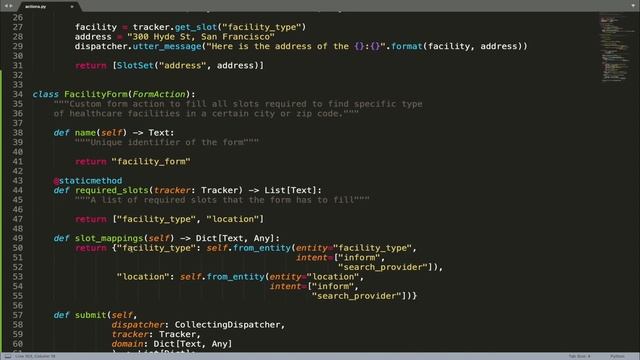Click 'get_slot' on line 27
The width and height of the screenshot is (640, 360).
coord(196,27)
